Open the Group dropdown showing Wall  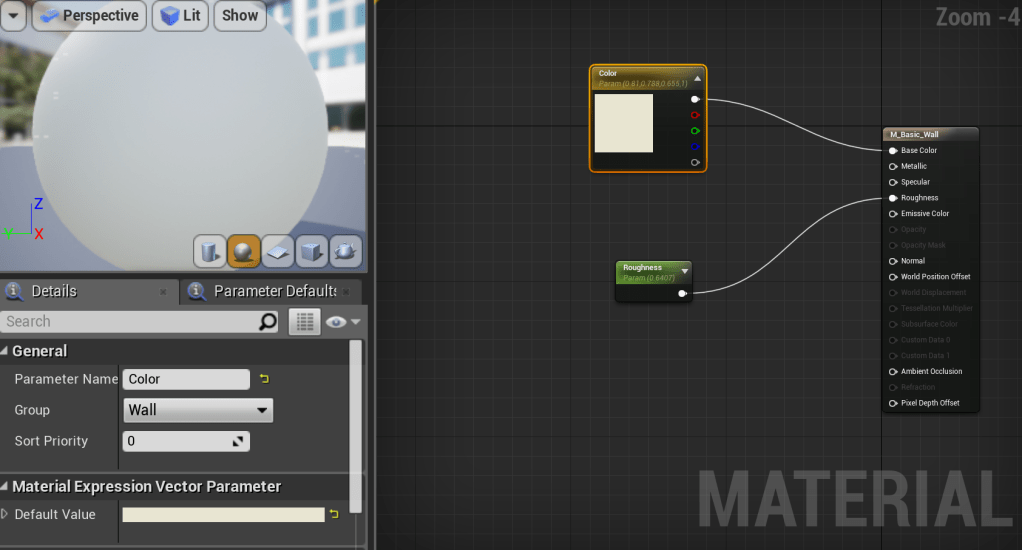point(198,410)
